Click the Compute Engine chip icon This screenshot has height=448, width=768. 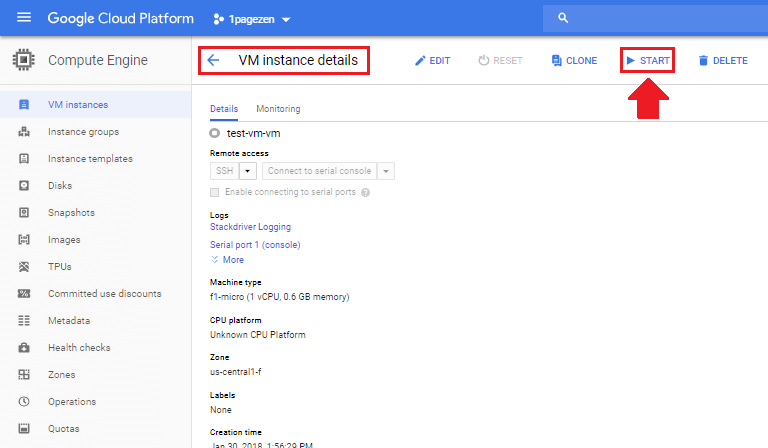coord(23,60)
